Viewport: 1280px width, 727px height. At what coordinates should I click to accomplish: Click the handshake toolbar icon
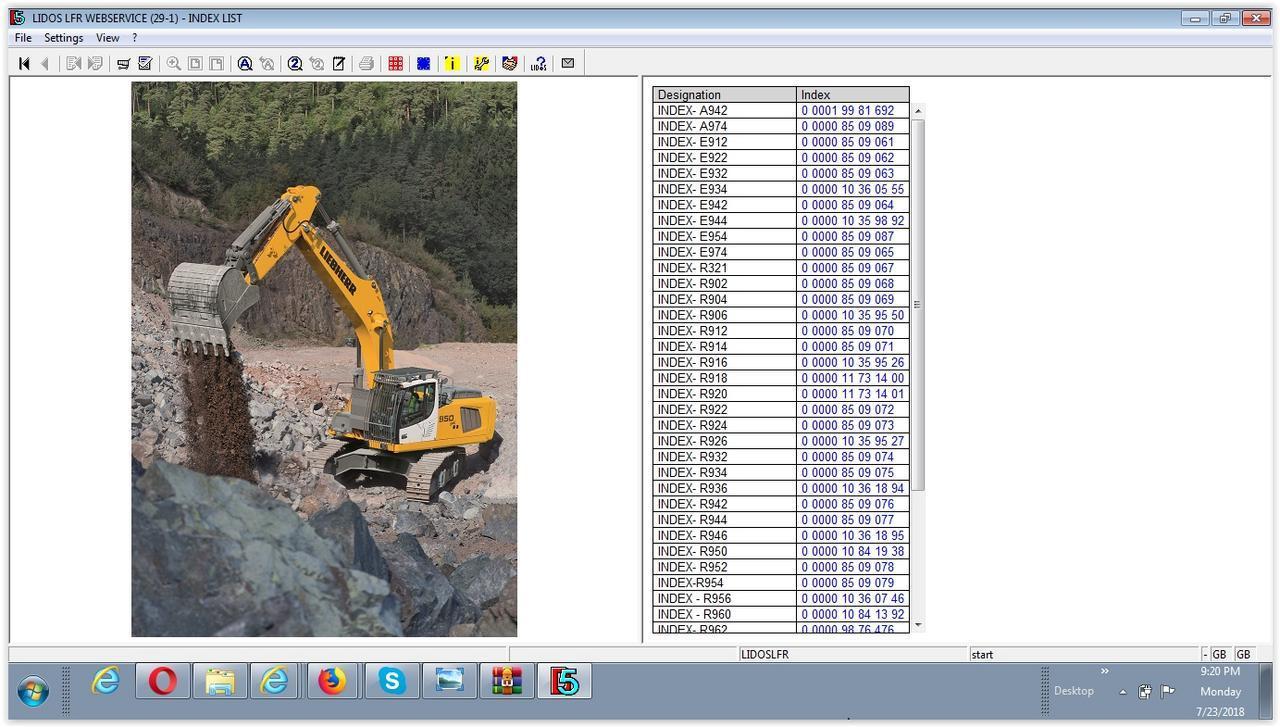click(x=510, y=64)
